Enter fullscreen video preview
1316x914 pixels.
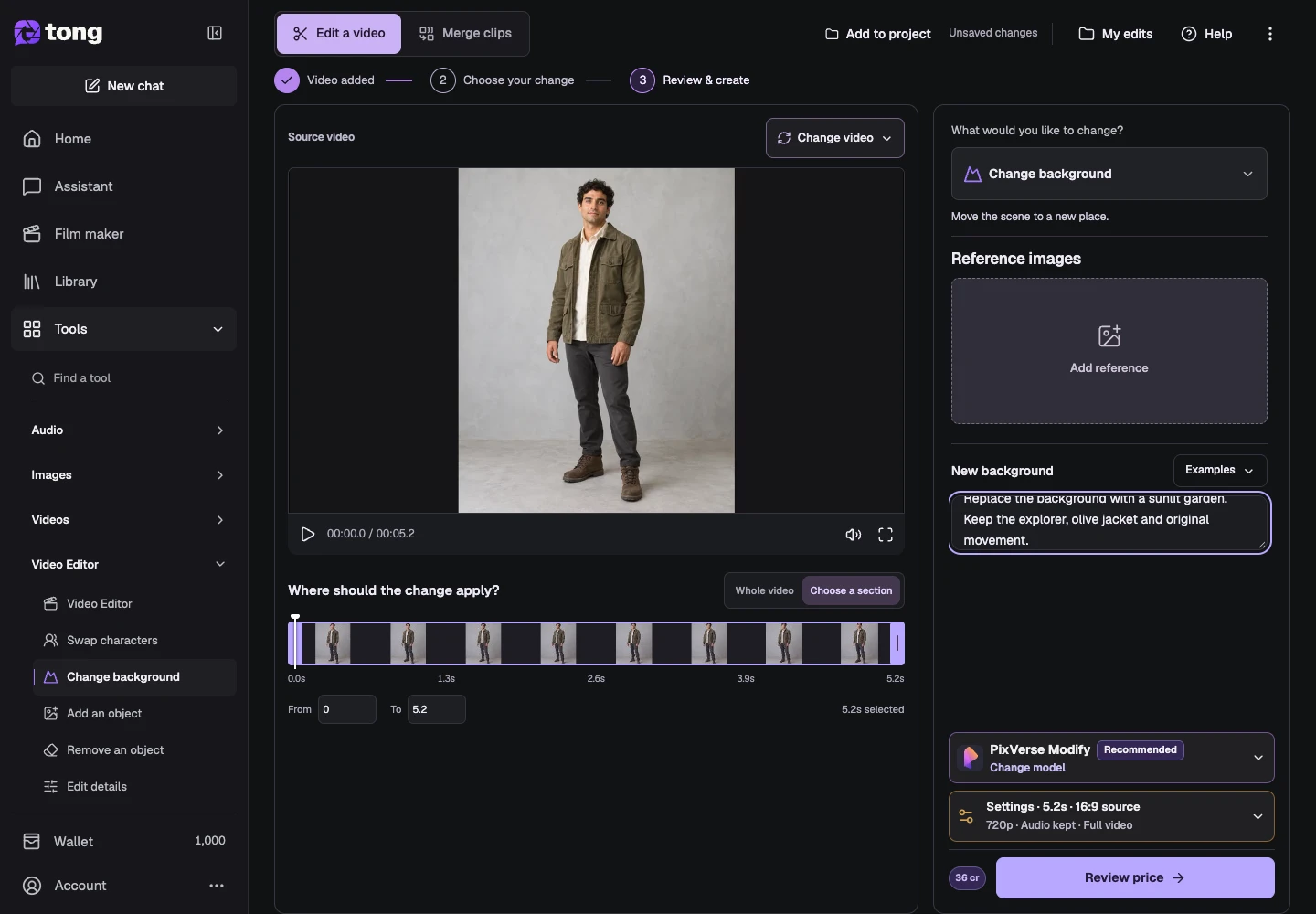[x=886, y=535]
